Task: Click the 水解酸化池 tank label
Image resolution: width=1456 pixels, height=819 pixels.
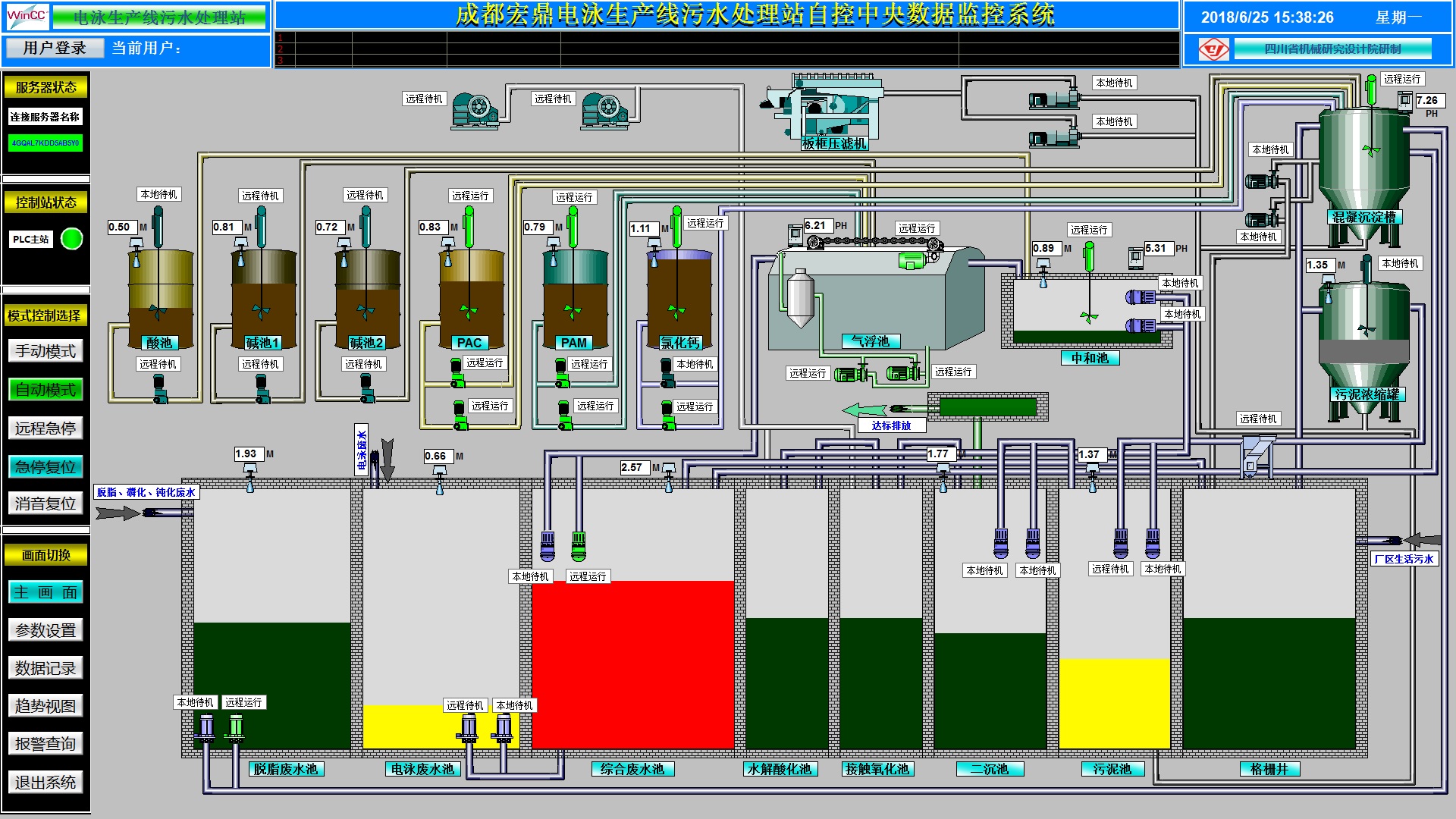Action: coord(780,769)
